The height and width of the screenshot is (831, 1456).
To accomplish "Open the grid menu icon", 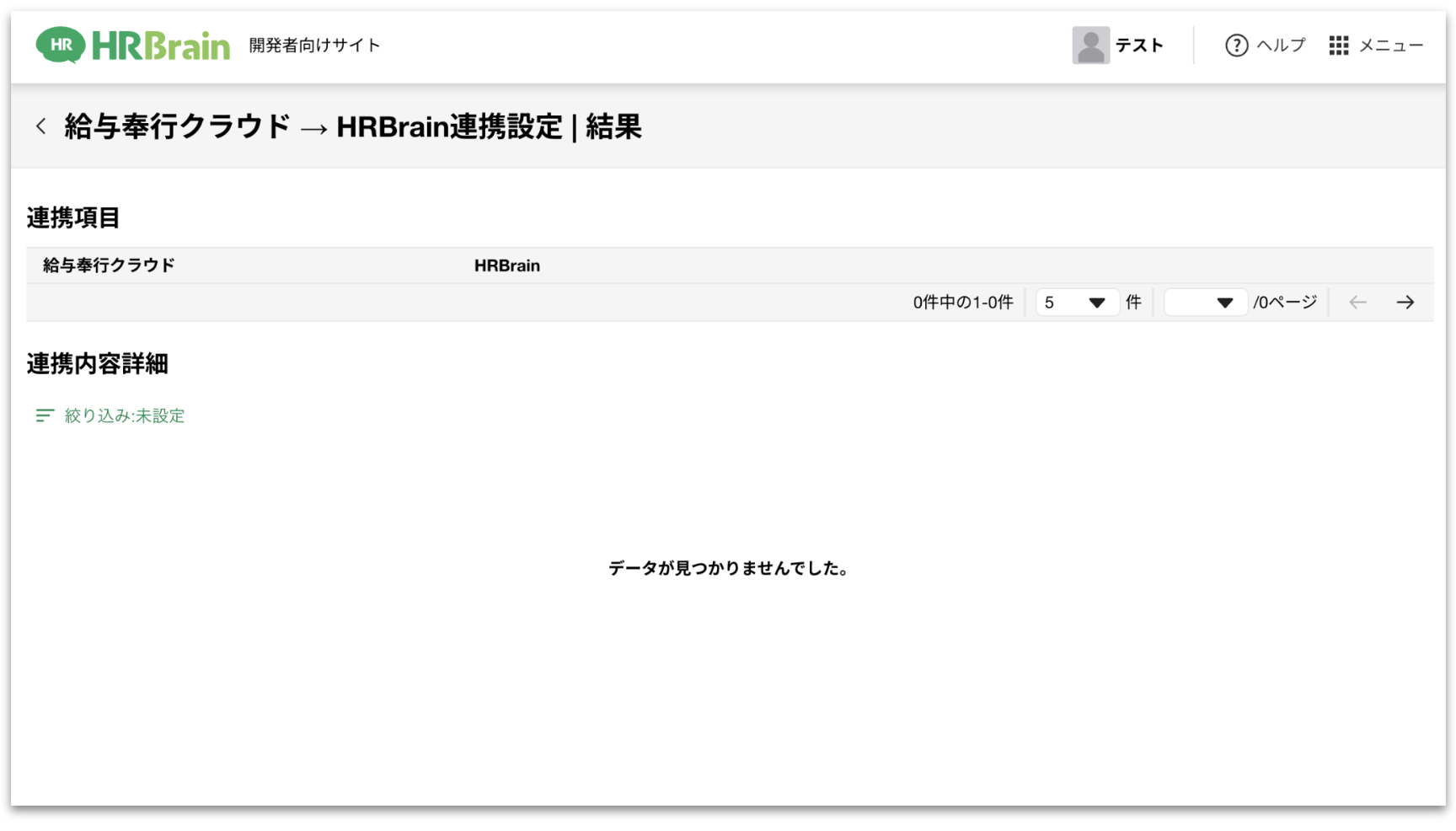I will 1338,46.
